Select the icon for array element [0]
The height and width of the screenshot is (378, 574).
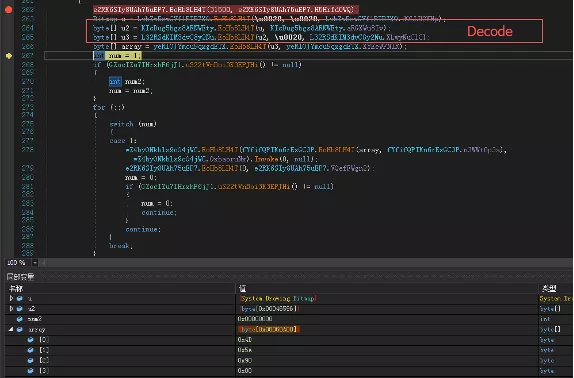click(31, 340)
